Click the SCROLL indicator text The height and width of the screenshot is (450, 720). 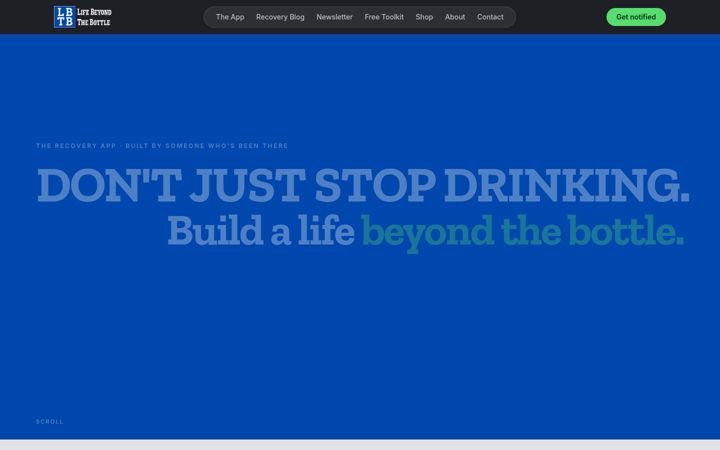click(x=50, y=422)
